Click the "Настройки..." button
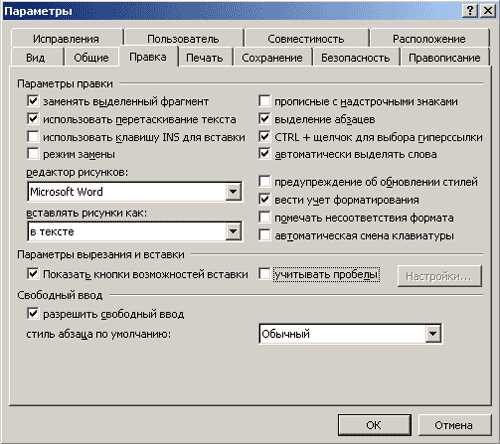 439,276
